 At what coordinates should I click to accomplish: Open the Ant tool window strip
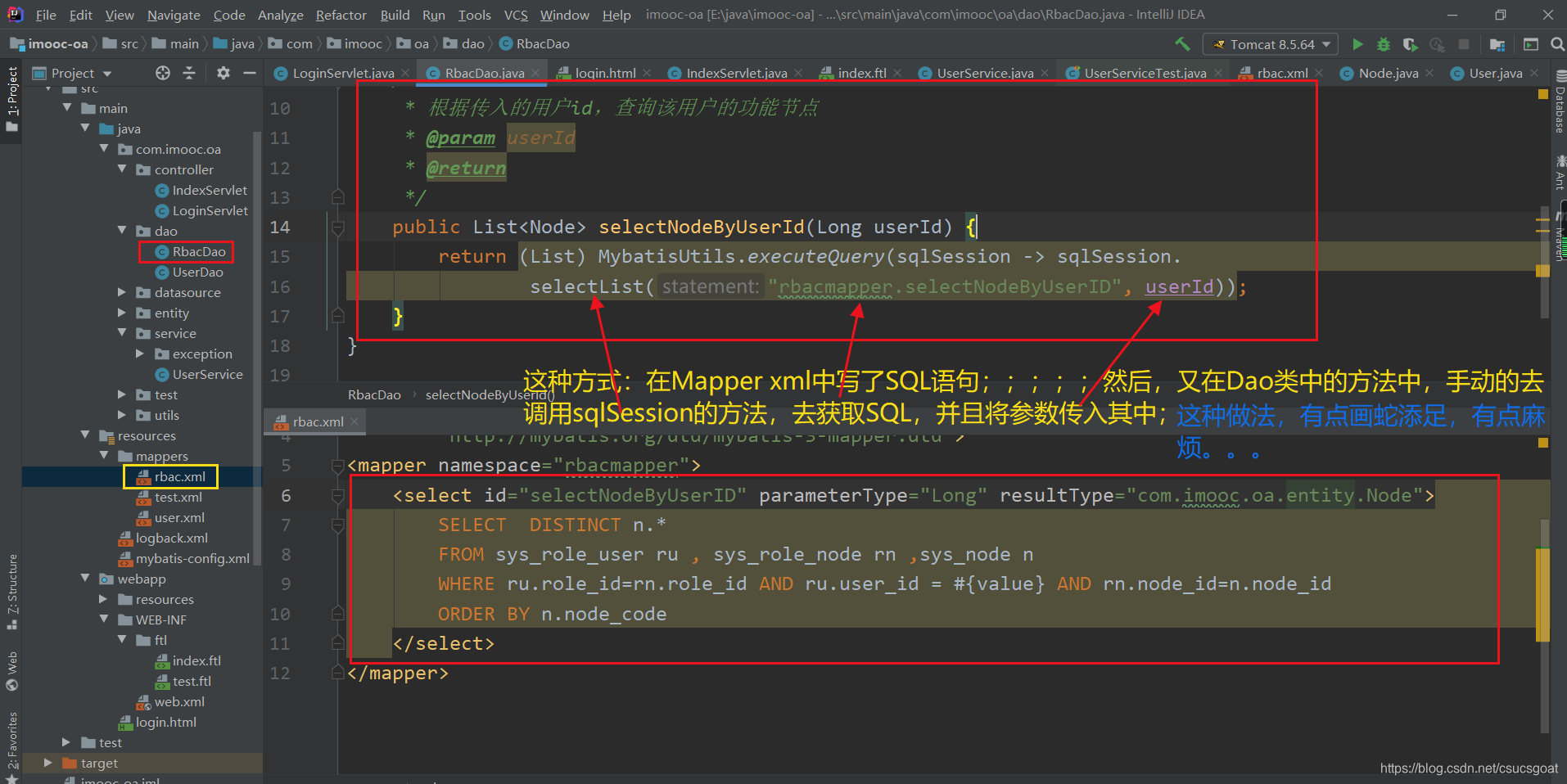[x=1559, y=173]
